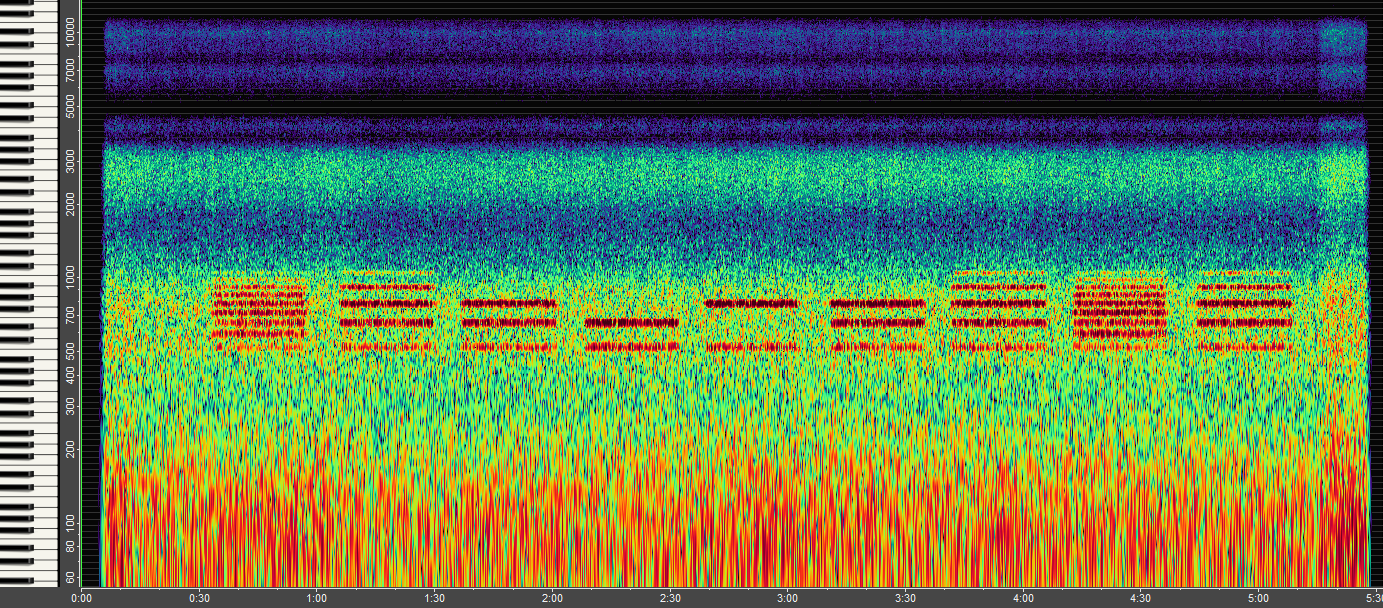
Task: Jump to 1:00 on the time ruler
Action: 317,598
